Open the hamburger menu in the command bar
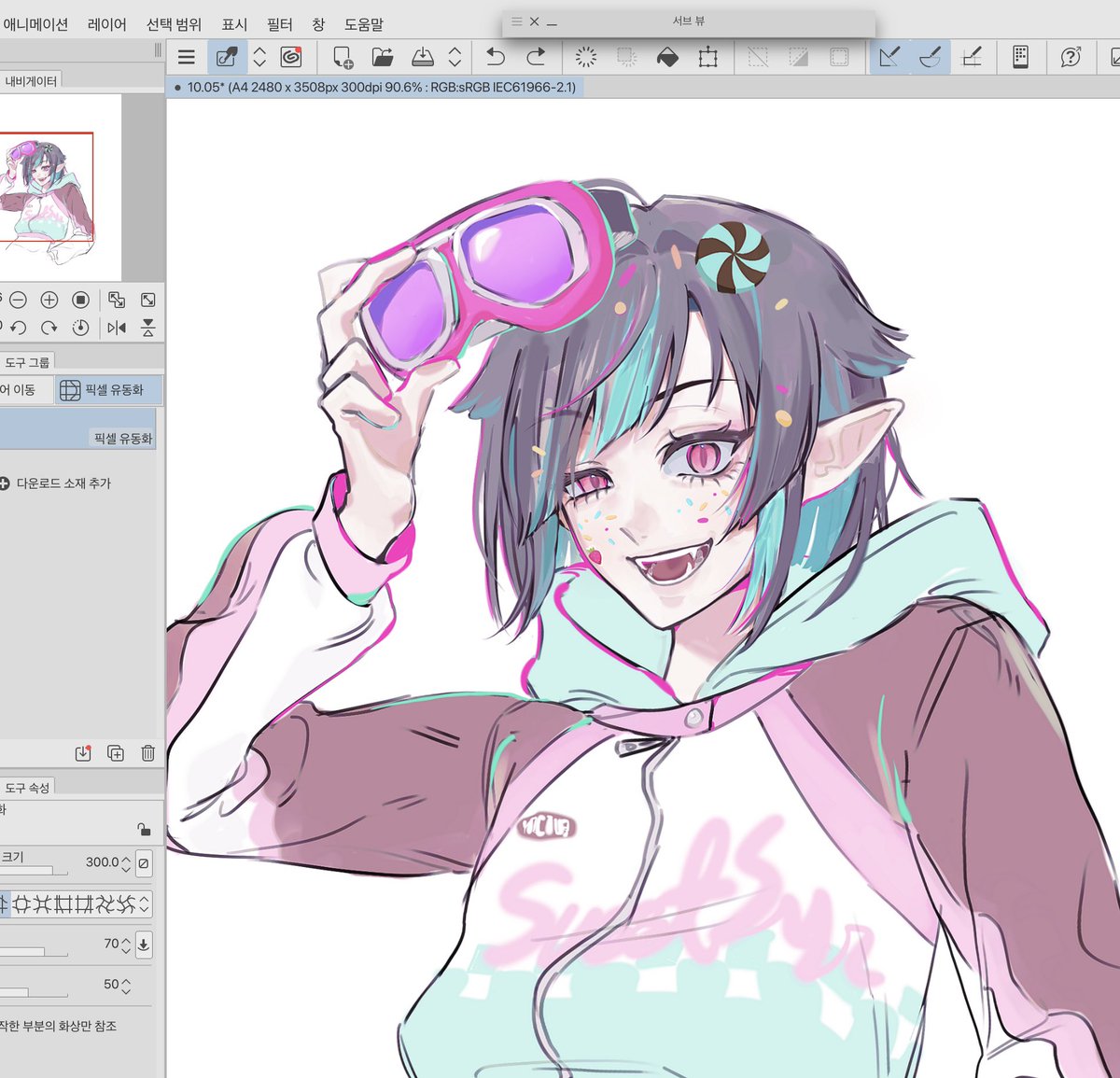The image size is (1120, 1078). [x=187, y=57]
